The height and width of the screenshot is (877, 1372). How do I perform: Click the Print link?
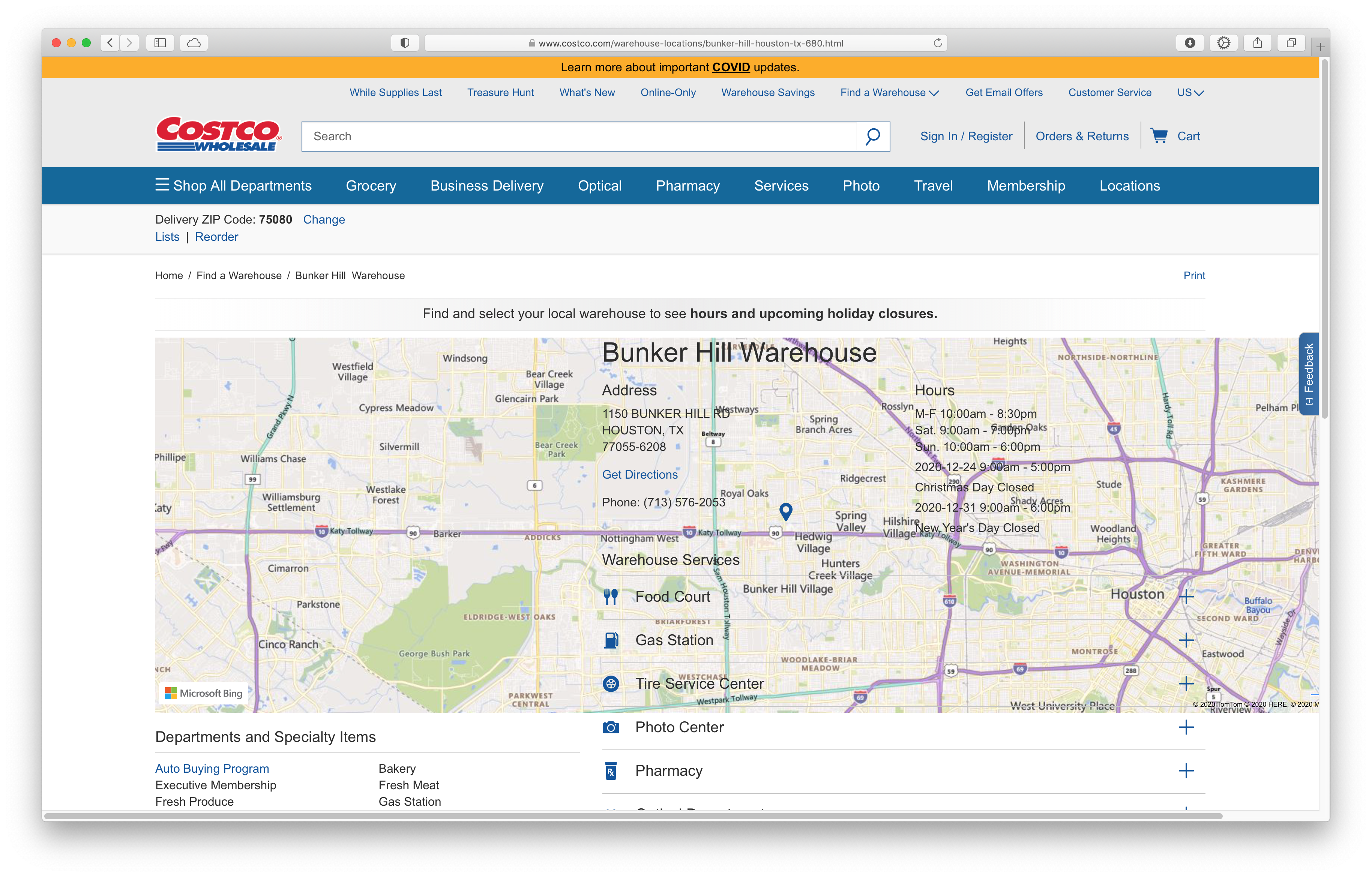click(1194, 275)
